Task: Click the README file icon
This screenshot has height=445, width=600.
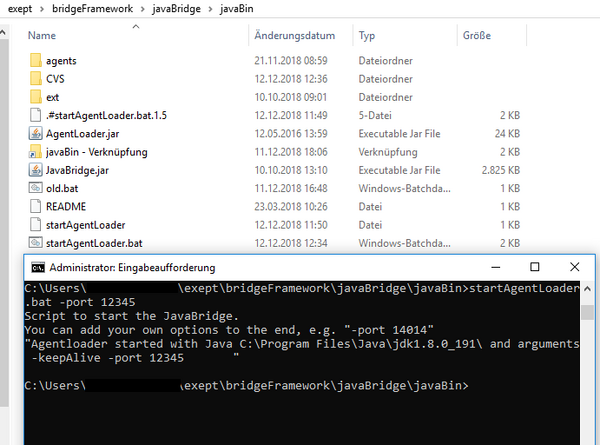Action: tap(36, 206)
